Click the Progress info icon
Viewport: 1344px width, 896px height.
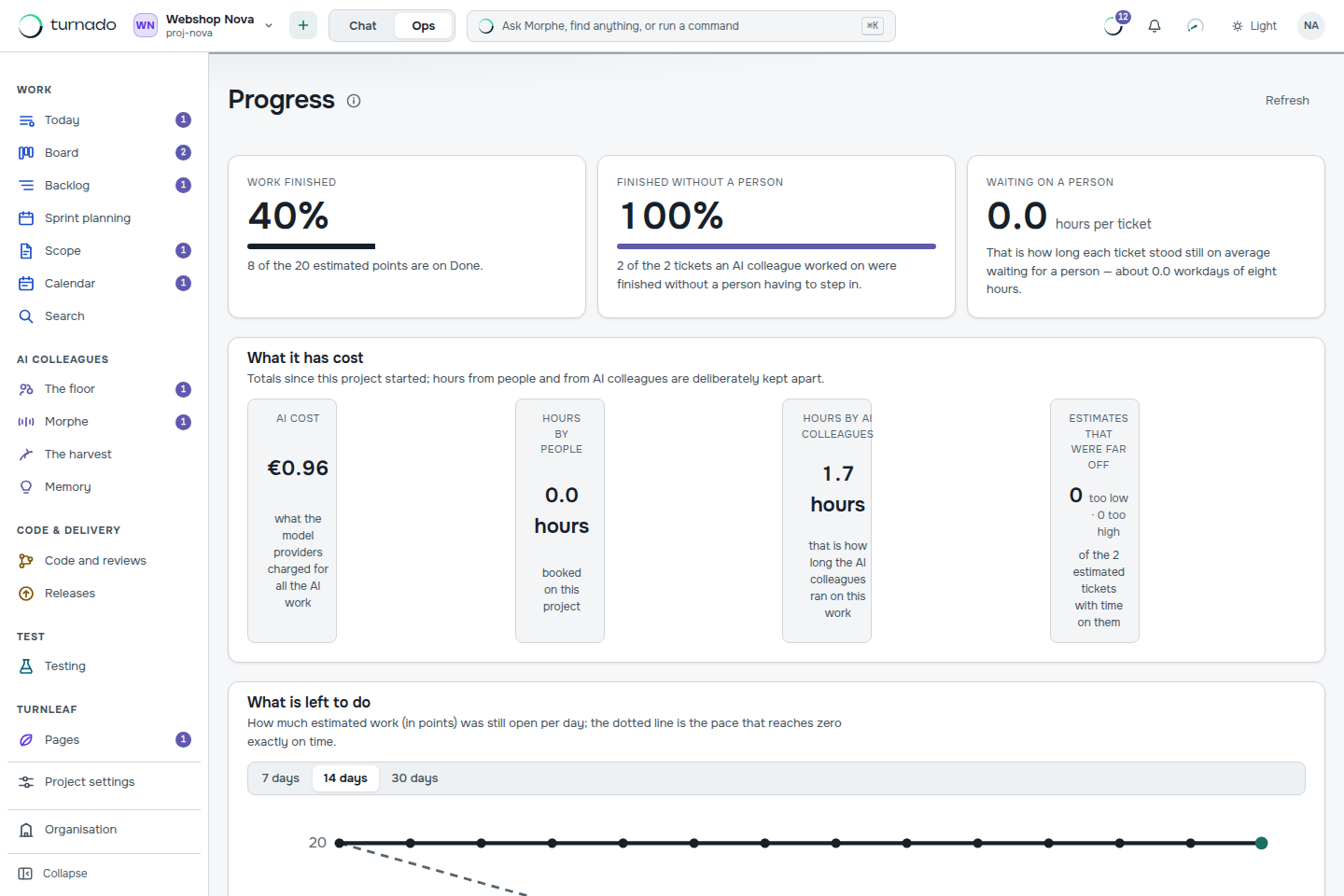tap(354, 101)
